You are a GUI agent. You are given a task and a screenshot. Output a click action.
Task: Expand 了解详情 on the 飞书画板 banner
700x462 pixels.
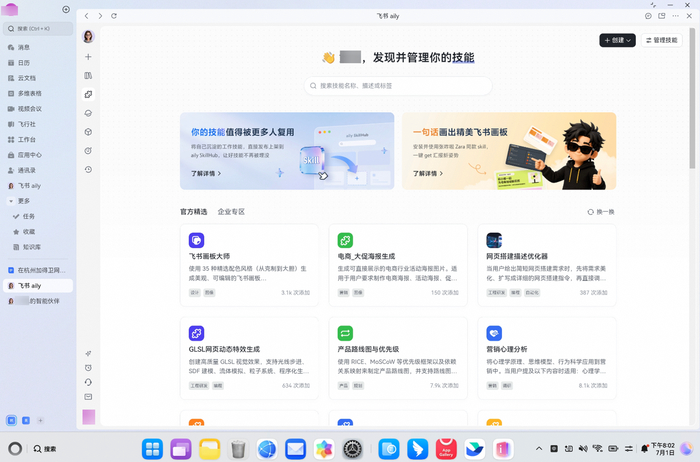(428, 173)
